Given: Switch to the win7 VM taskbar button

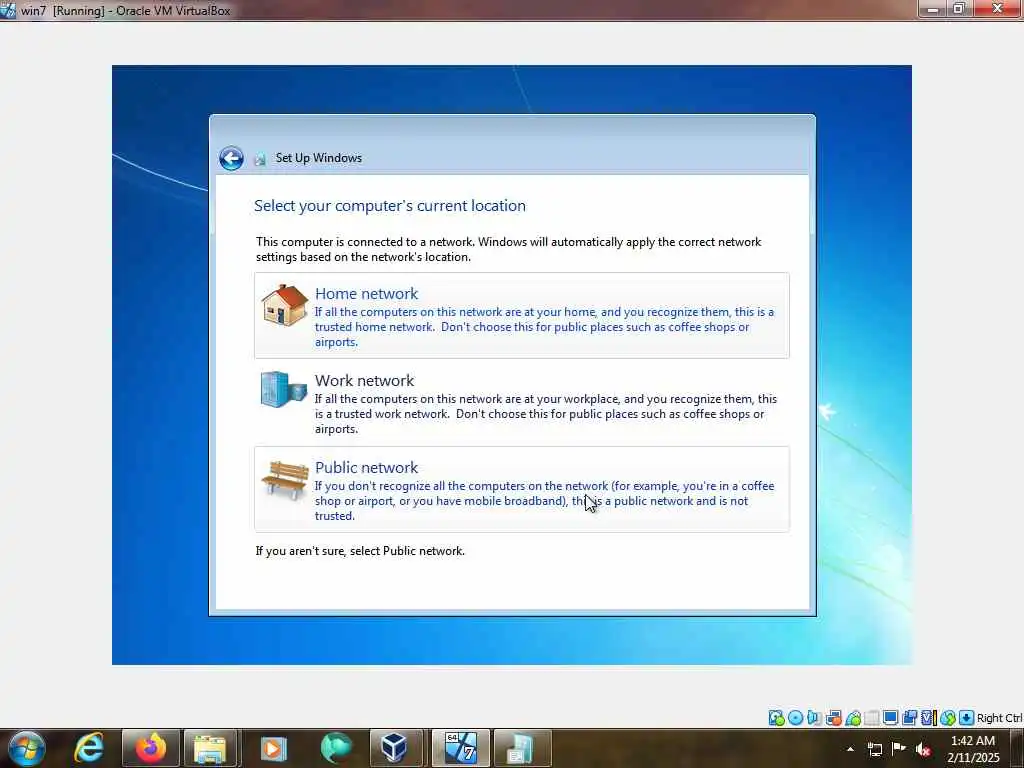Looking at the screenshot, I should [x=461, y=748].
